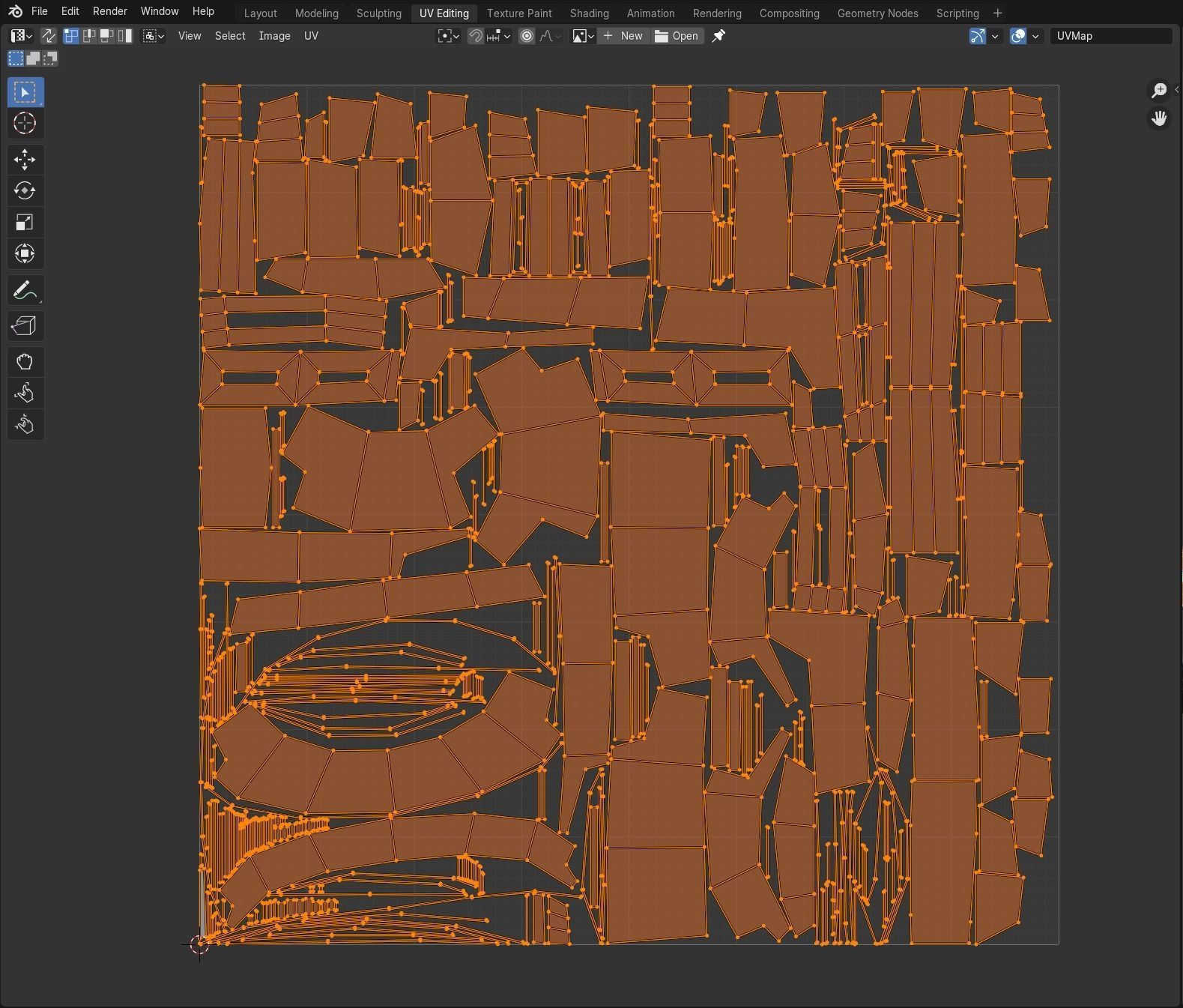1183x1008 pixels.
Task: Click the pan view hand gizmo
Action: pyautogui.click(x=1159, y=118)
